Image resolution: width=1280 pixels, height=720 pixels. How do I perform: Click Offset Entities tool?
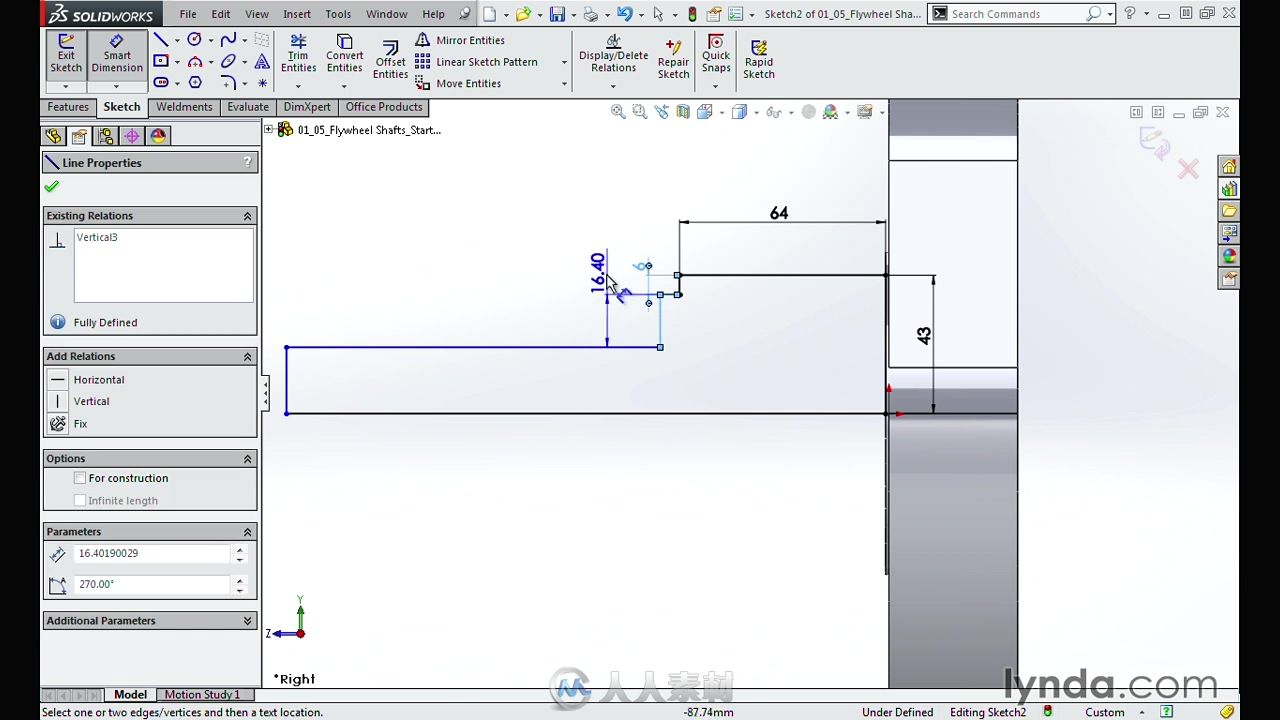coord(390,60)
